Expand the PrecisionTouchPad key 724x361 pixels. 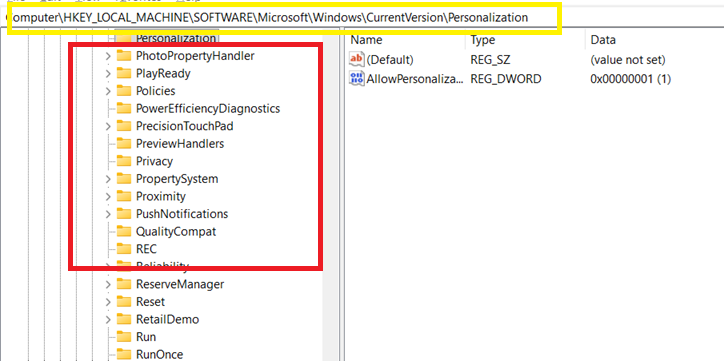108,126
